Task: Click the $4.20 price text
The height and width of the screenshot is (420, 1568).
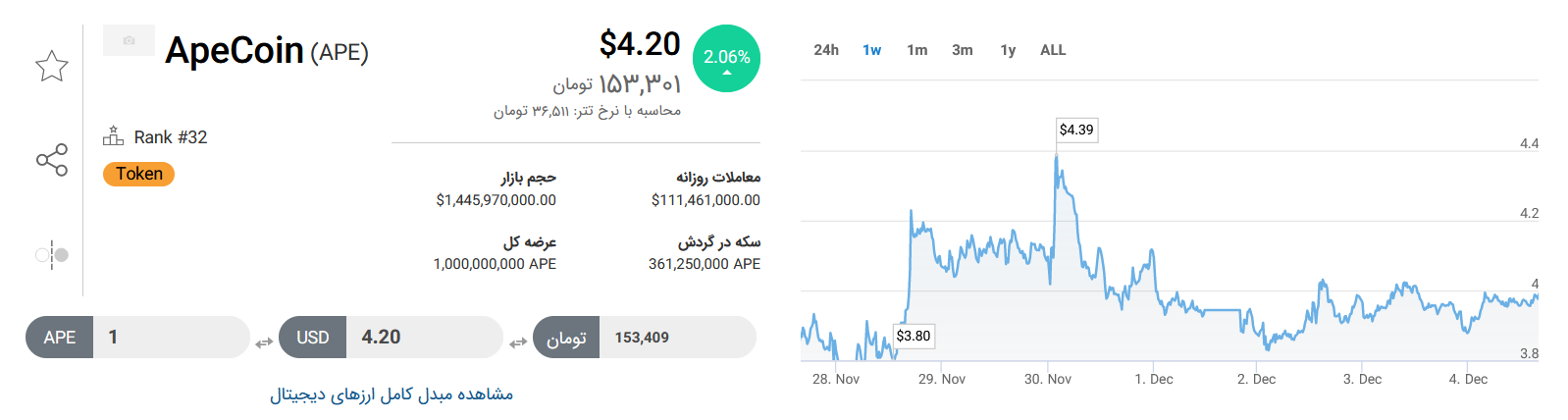Action: click(x=640, y=44)
